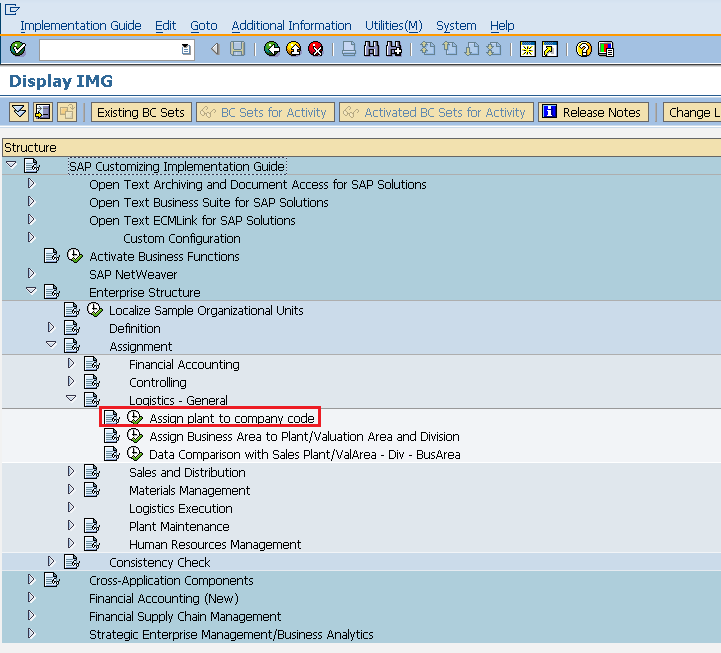Screen dimensions: 721x653
Task: Click the green Back arrow icon
Action: tap(272, 49)
